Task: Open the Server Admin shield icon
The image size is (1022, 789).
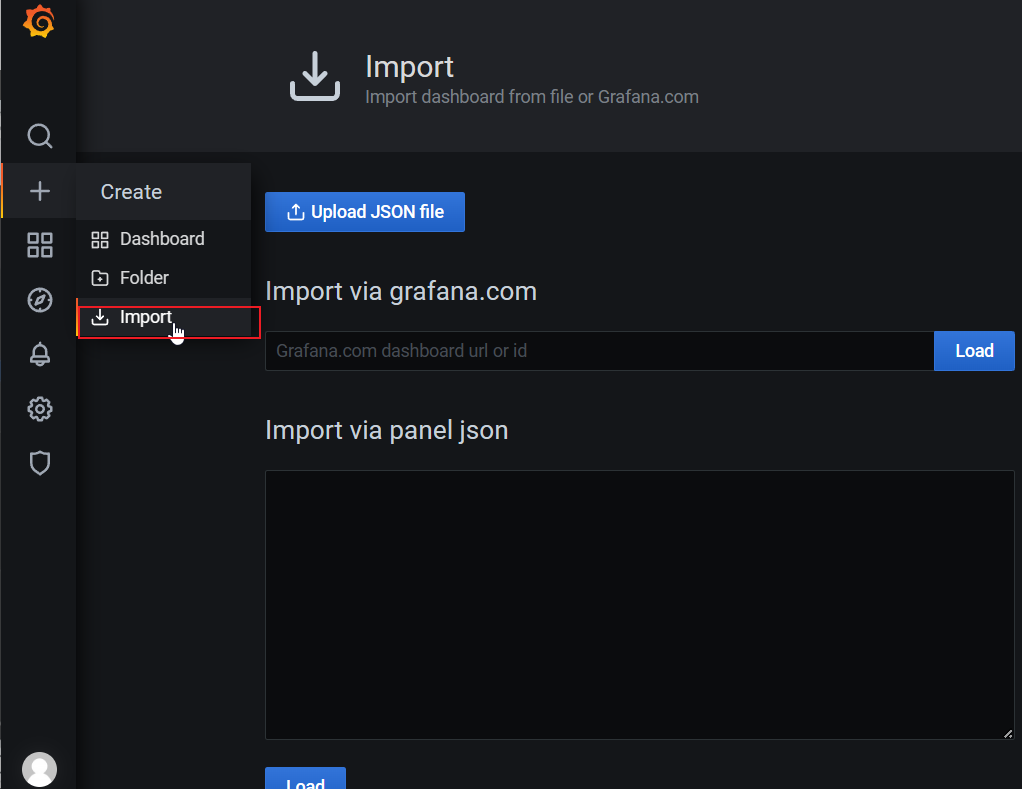Action: [x=40, y=463]
